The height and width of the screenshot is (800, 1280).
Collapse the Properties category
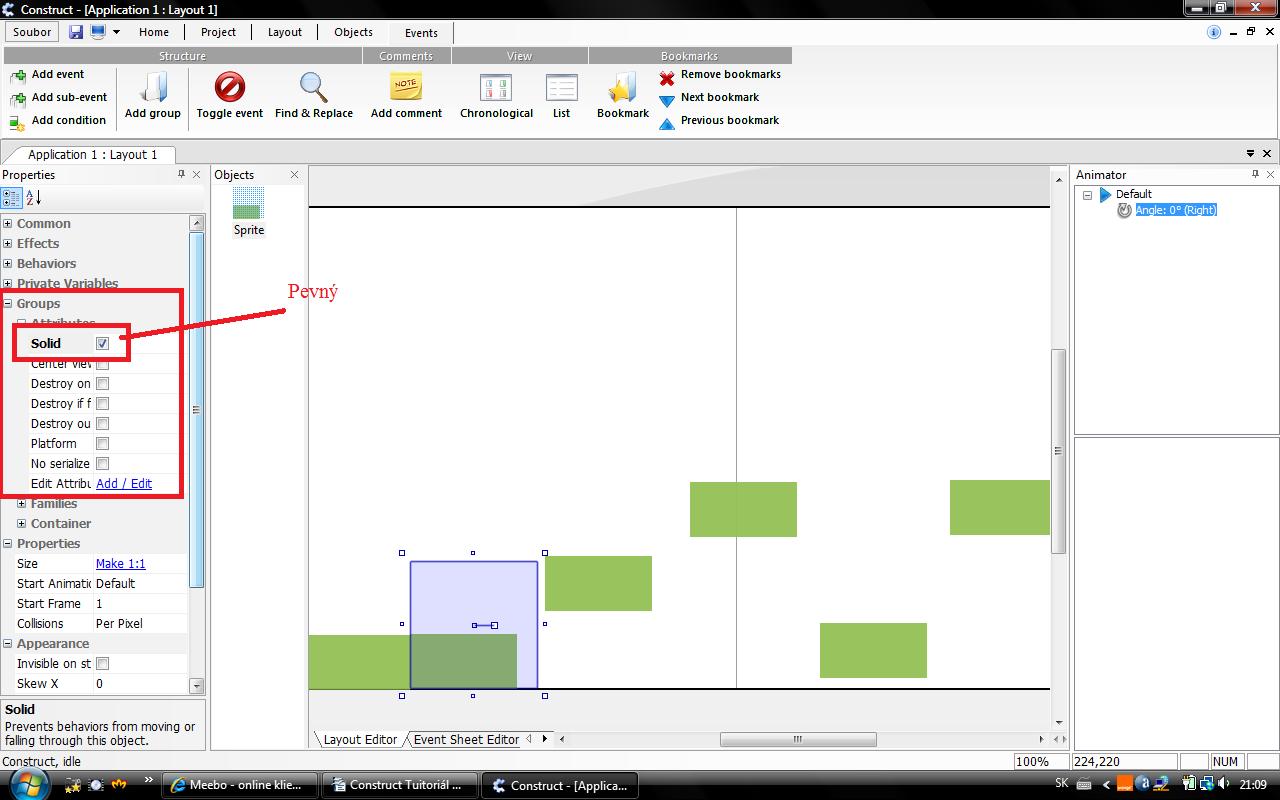[8, 543]
